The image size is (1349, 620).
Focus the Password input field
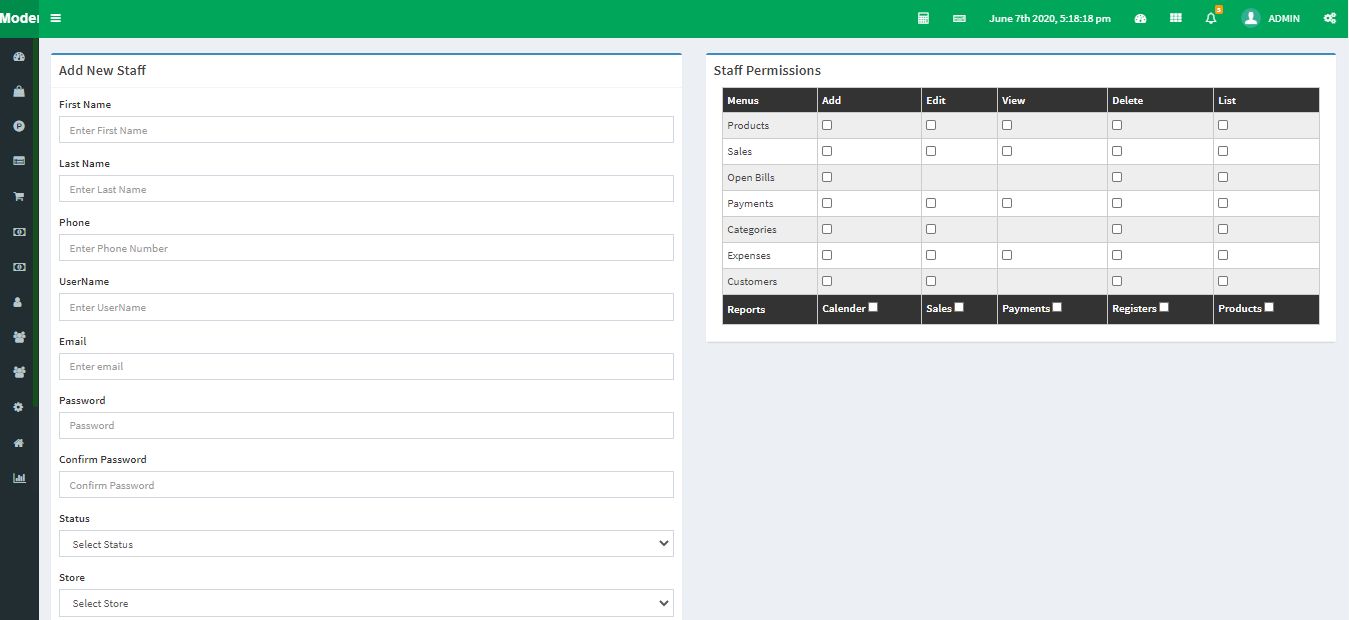[366, 425]
